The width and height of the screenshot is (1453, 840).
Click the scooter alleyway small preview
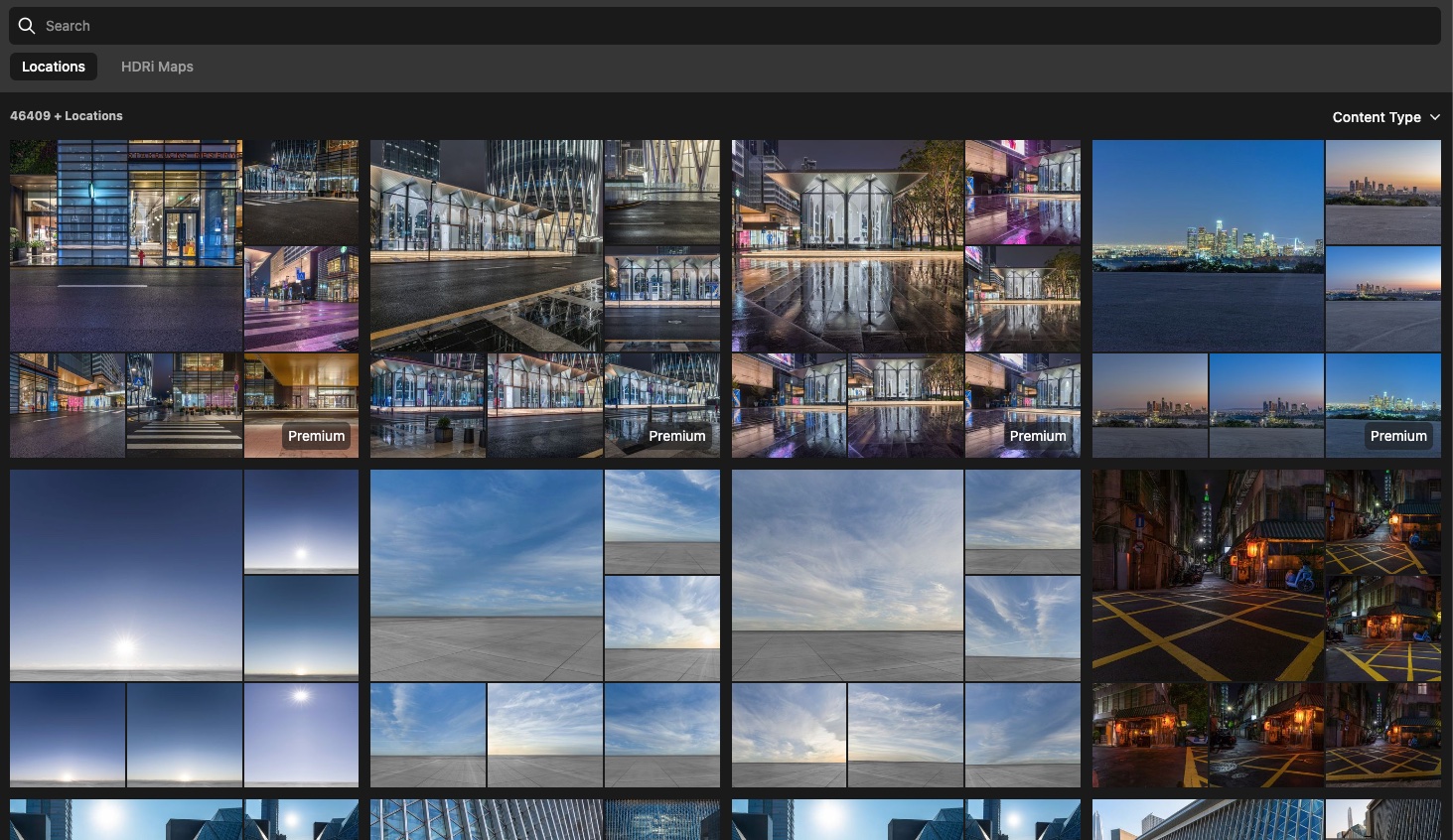click(1382, 521)
